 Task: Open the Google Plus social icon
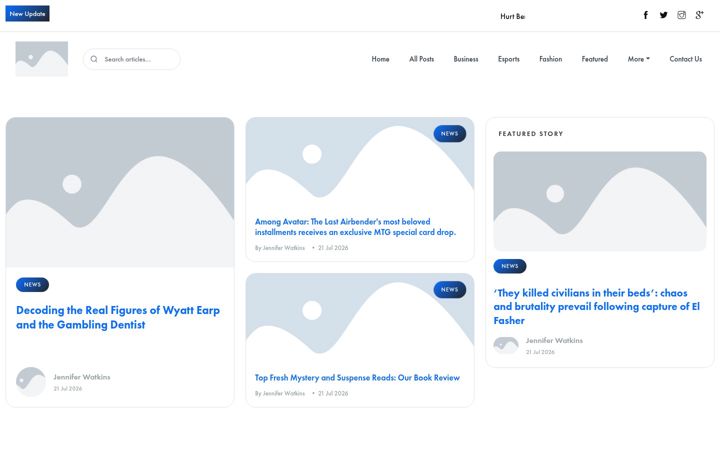[x=699, y=15]
